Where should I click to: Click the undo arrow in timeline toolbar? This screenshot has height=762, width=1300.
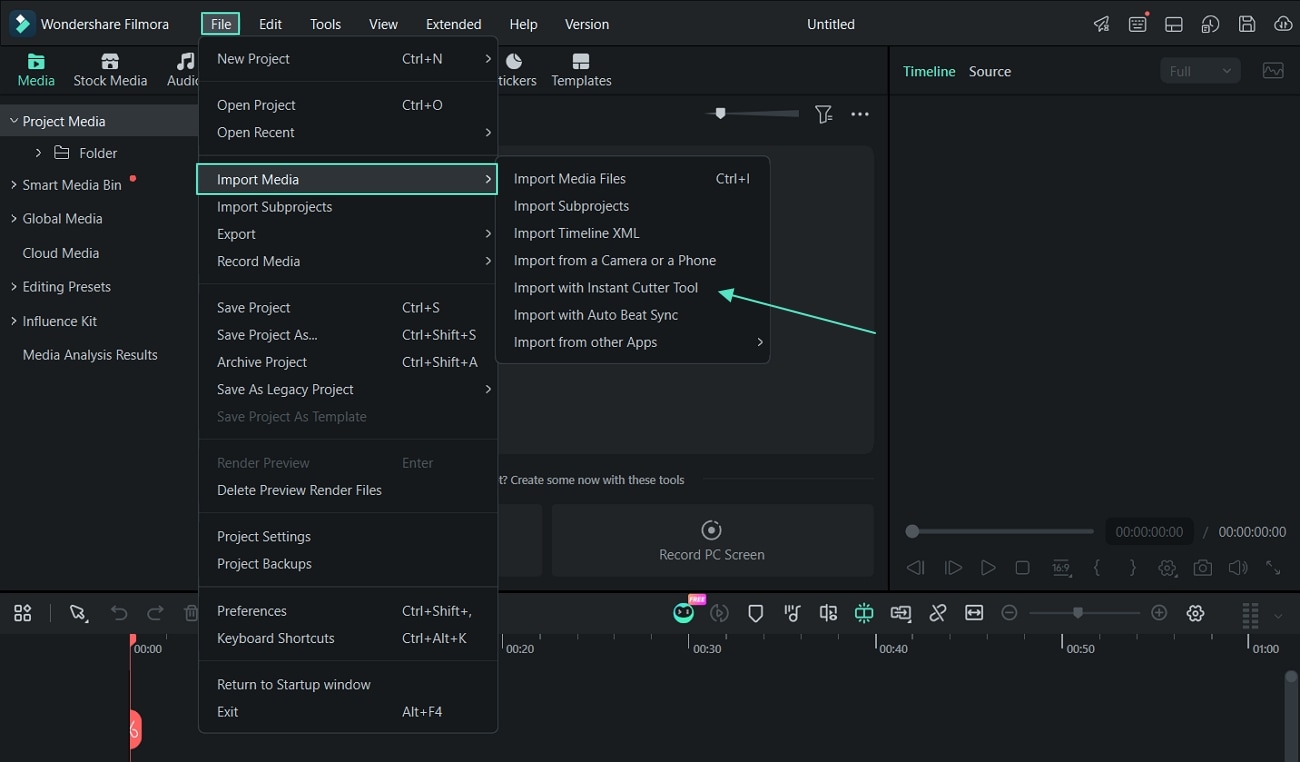click(x=119, y=613)
